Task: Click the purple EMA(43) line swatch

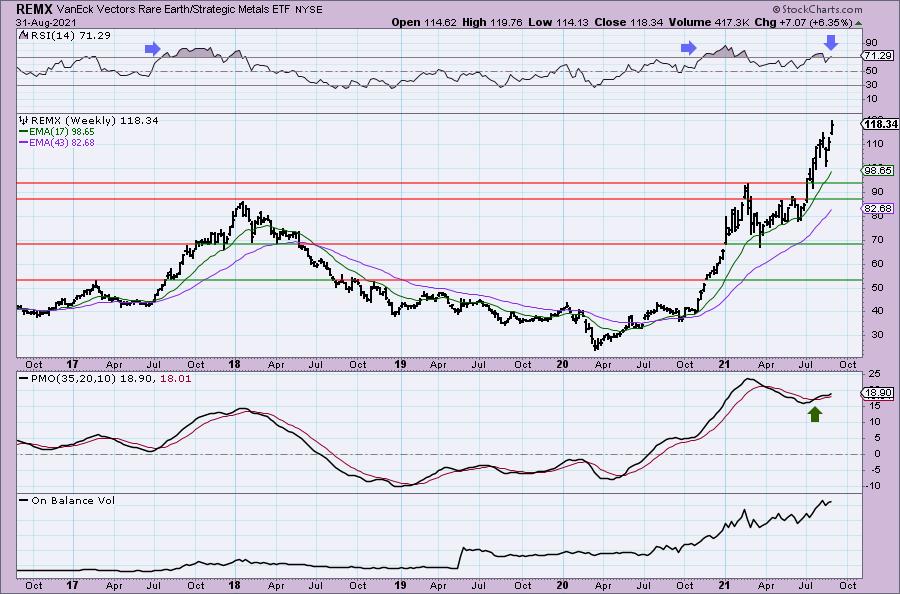Action: (x=24, y=142)
